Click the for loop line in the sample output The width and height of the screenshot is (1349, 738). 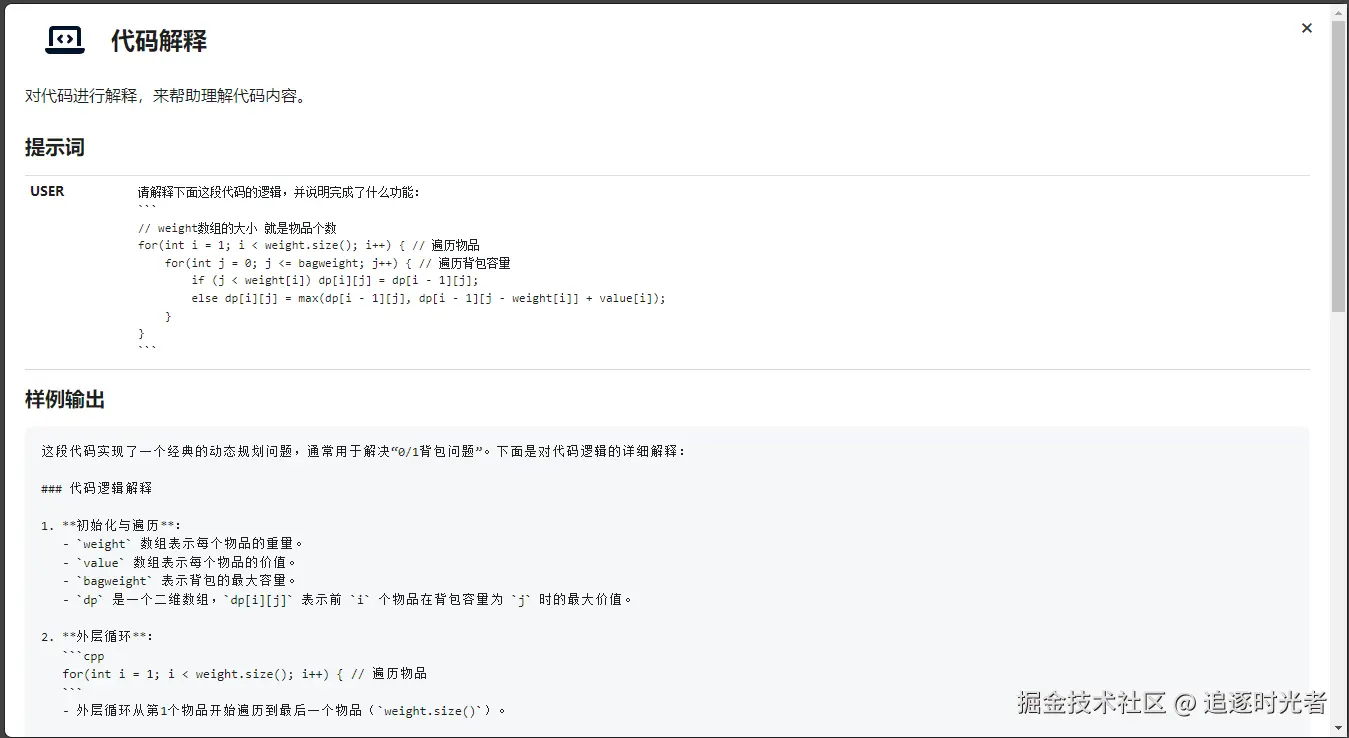point(245,674)
